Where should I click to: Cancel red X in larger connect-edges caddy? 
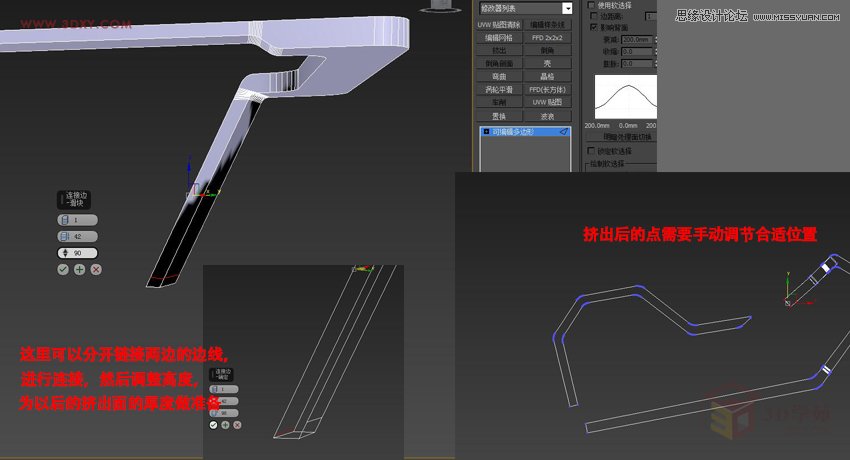point(96,269)
